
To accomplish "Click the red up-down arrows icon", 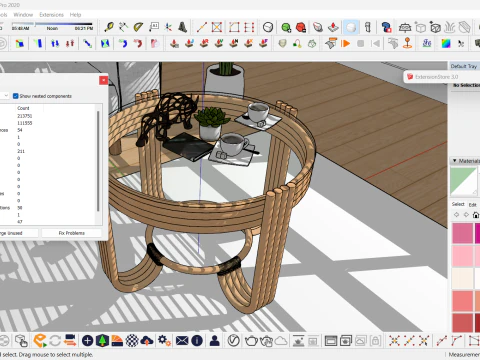I will coord(70,43).
